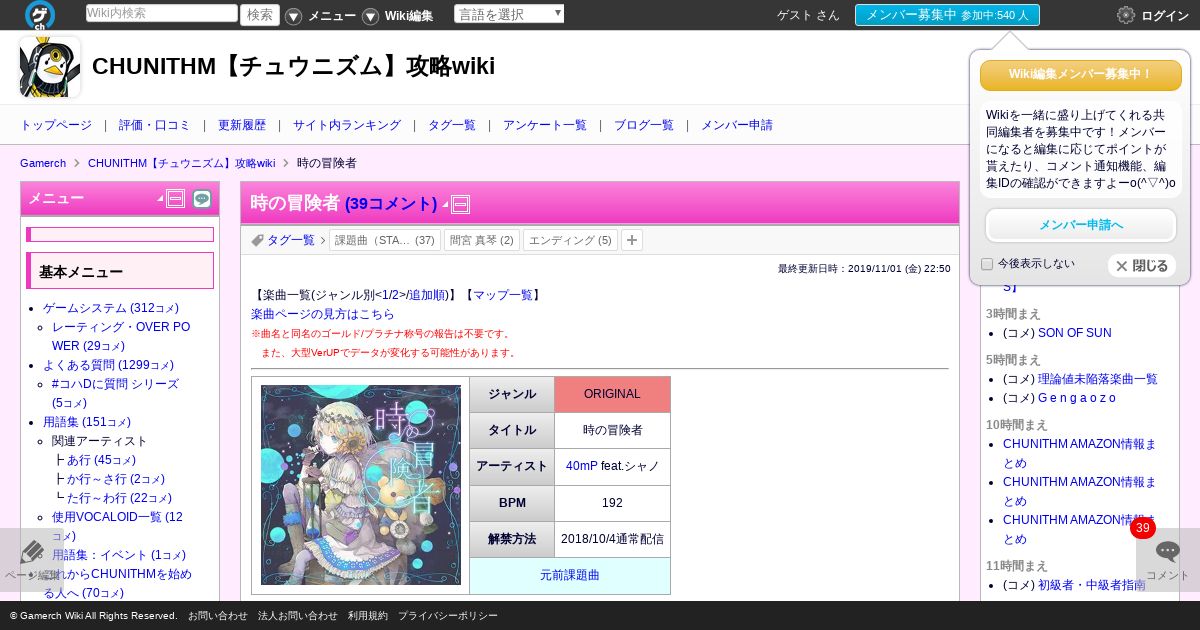Open the 追加順 song list link
The height and width of the screenshot is (630, 1200).
(427, 295)
